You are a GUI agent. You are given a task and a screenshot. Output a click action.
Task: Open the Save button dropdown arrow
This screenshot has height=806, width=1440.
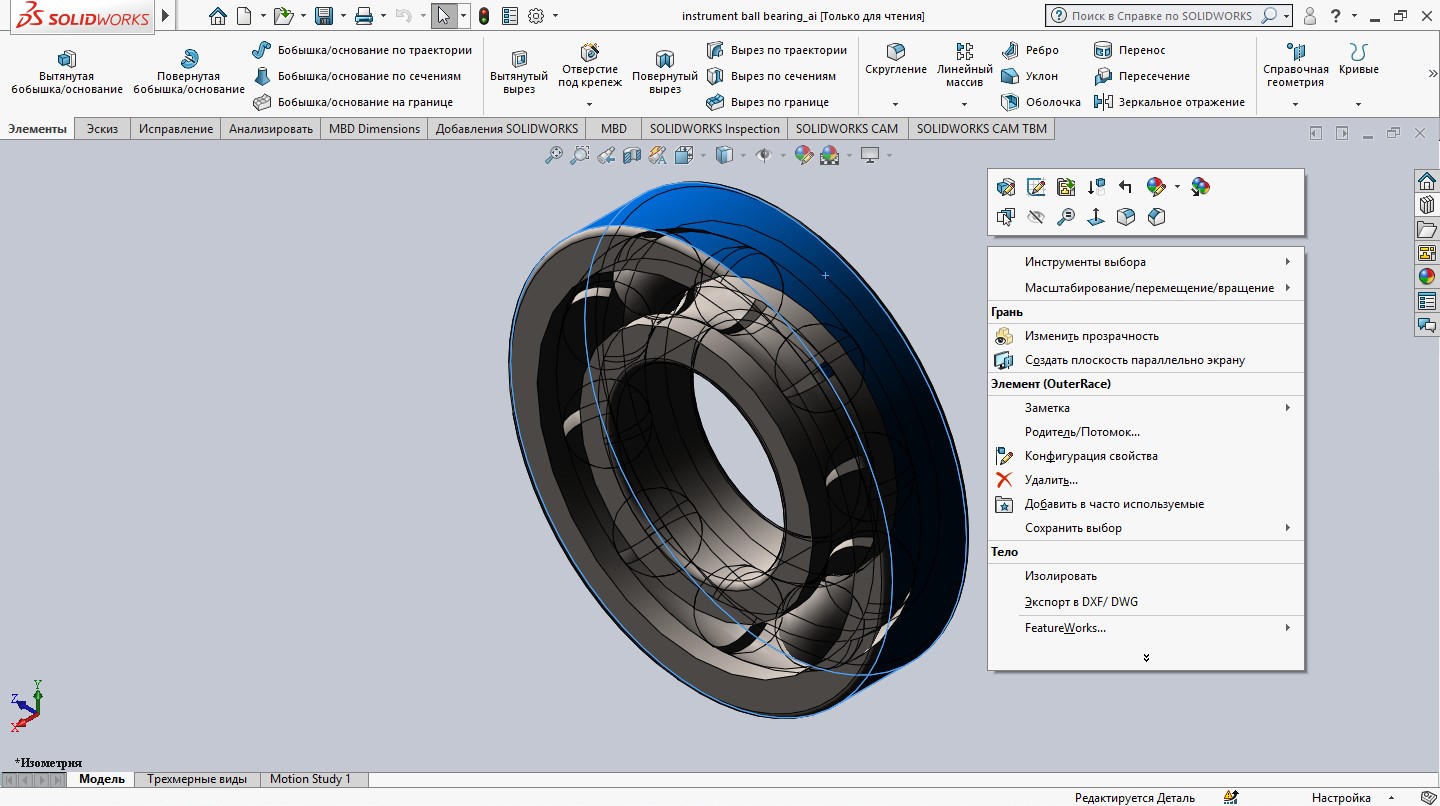point(343,16)
